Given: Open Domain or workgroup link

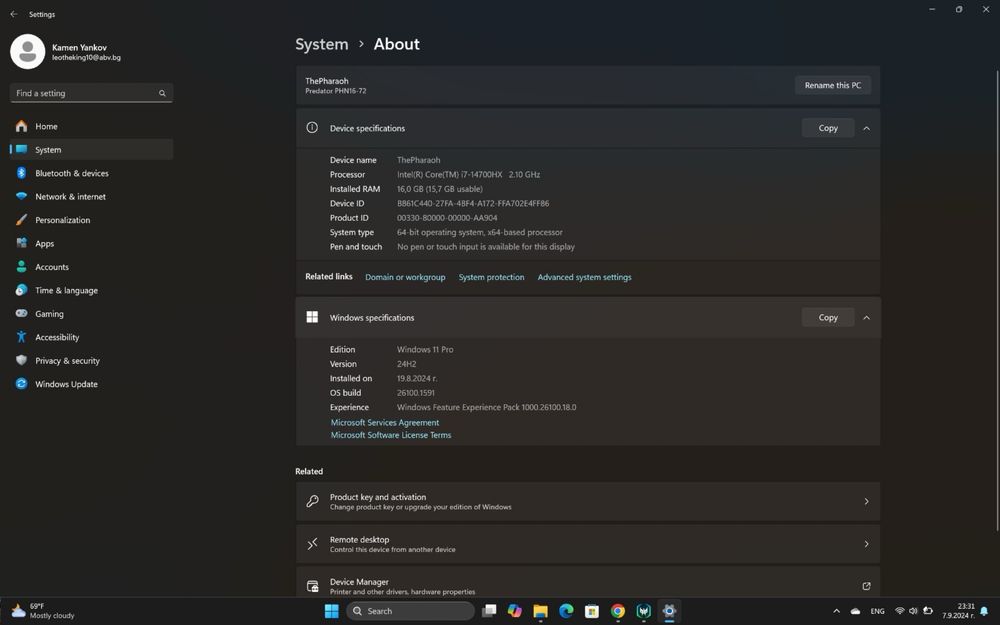Looking at the screenshot, I should click(405, 277).
